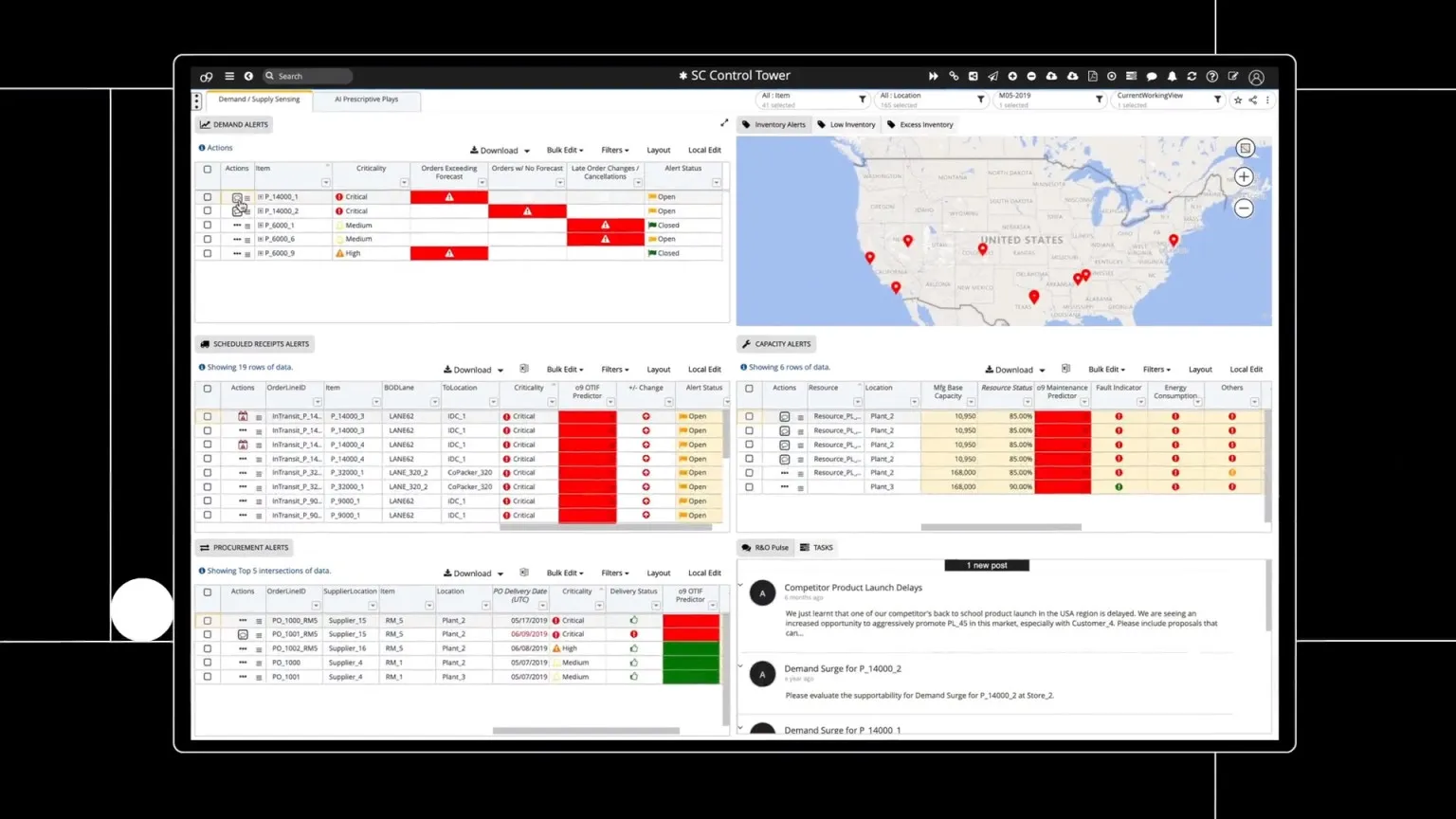This screenshot has width=1456, height=819.
Task: Zoom in on the map with plus control
Action: pos(1243,176)
